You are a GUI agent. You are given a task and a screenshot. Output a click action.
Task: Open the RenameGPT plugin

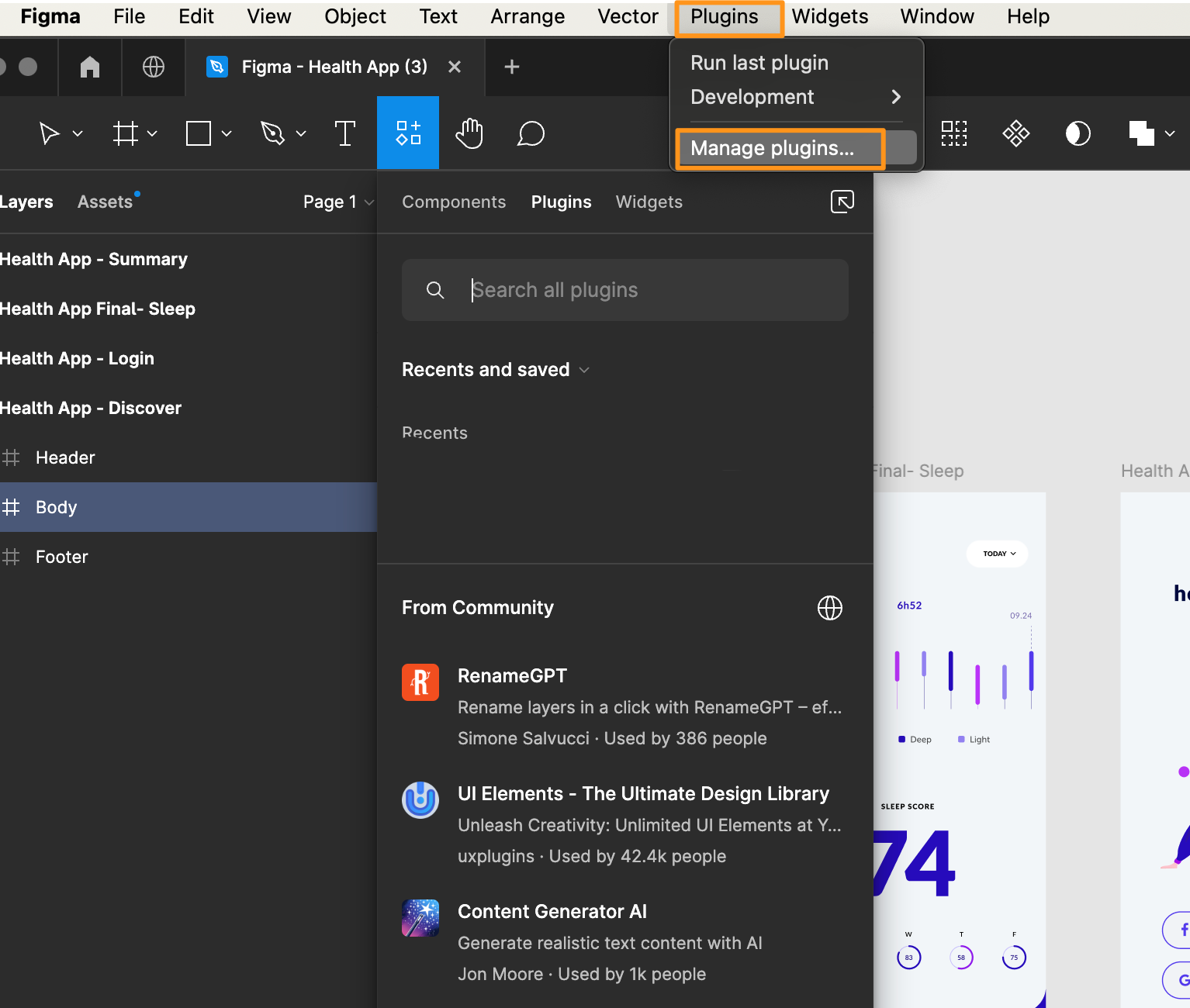point(625,707)
